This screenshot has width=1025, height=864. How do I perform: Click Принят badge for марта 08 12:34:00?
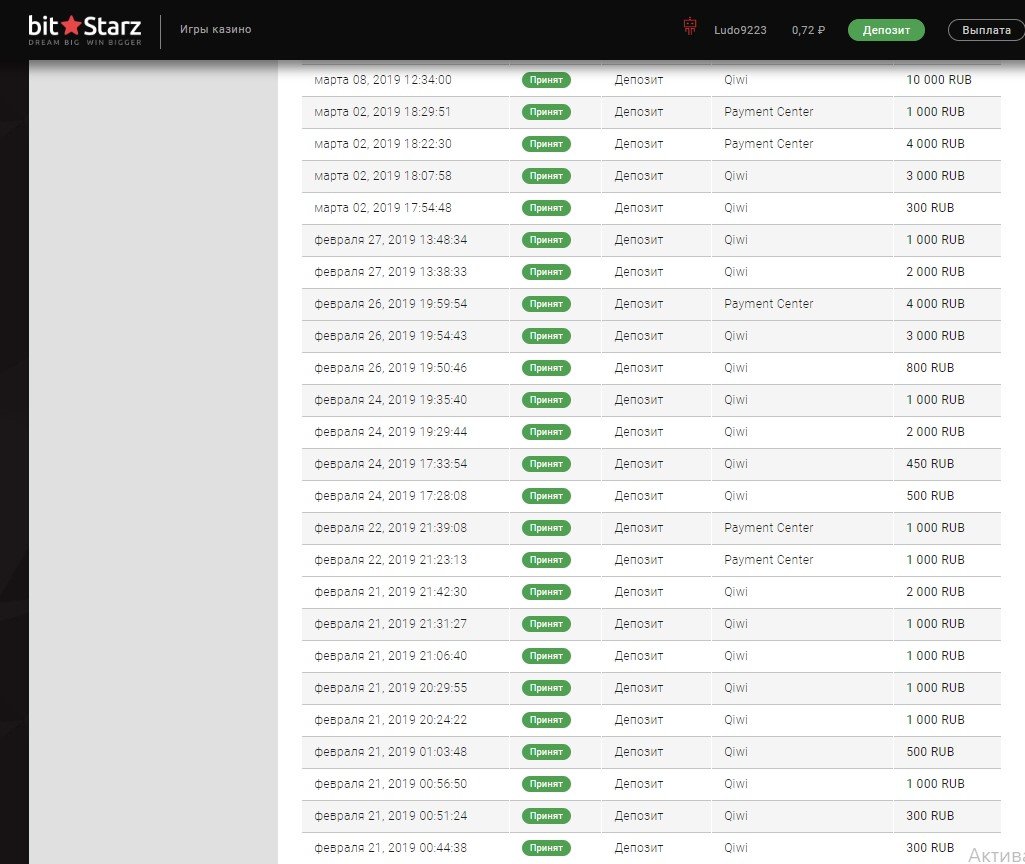tap(546, 80)
